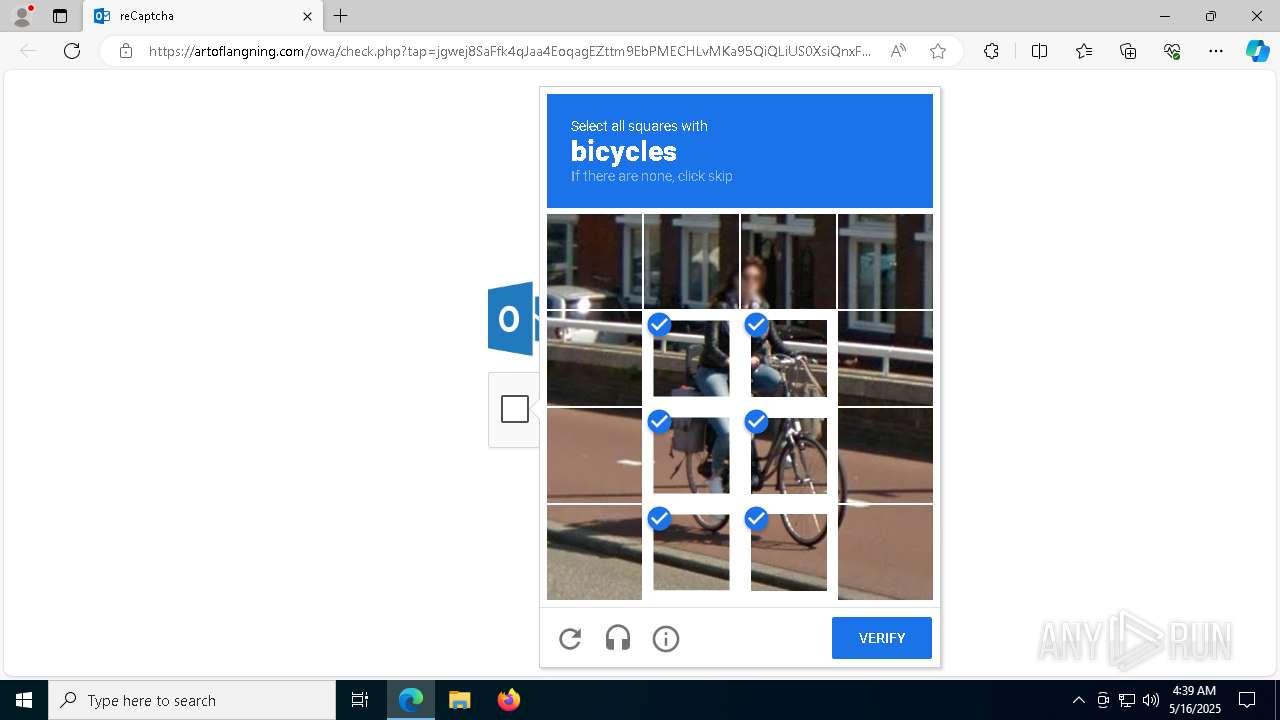Open the Tab actions menu
The width and height of the screenshot is (1280, 720).
tap(60, 16)
